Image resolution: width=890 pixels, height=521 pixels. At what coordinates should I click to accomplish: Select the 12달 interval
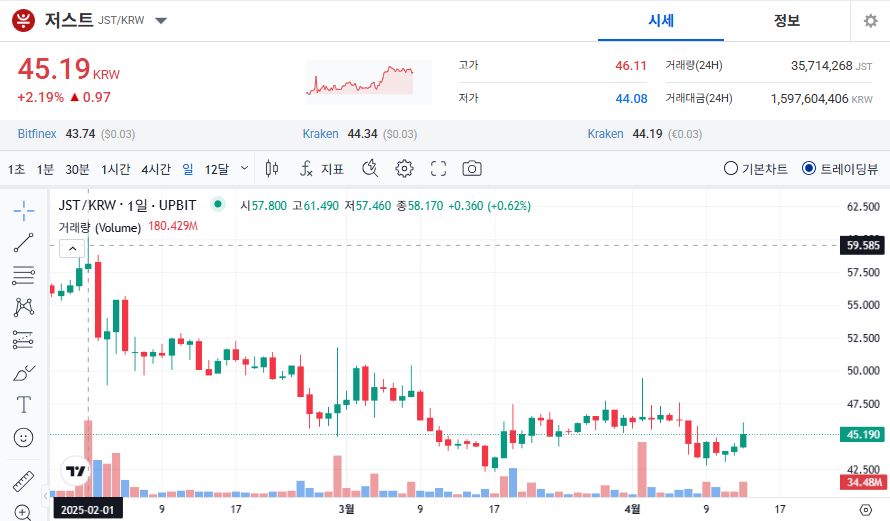pyautogui.click(x=217, y=169)
